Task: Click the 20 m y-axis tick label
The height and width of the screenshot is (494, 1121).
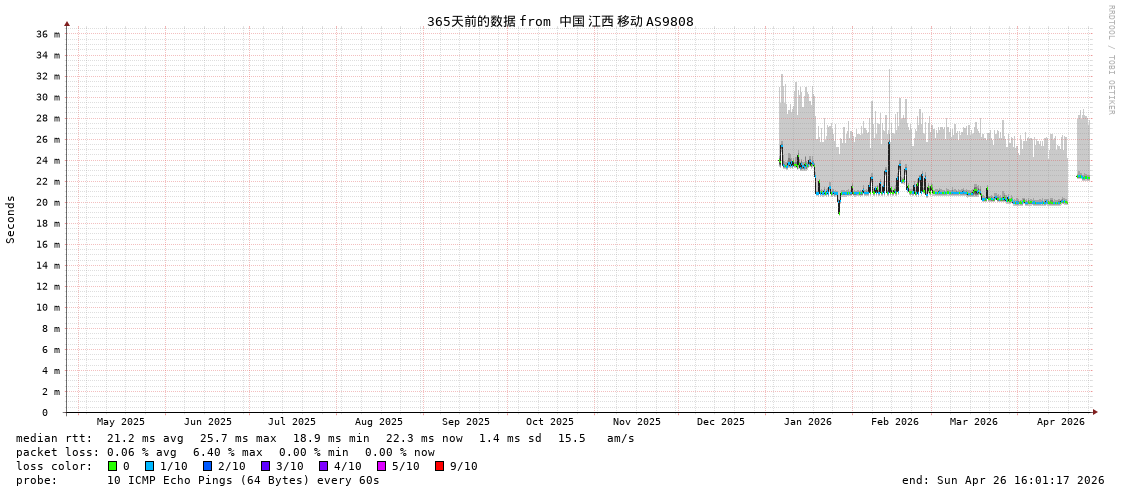Action: (x=49, y=202)
